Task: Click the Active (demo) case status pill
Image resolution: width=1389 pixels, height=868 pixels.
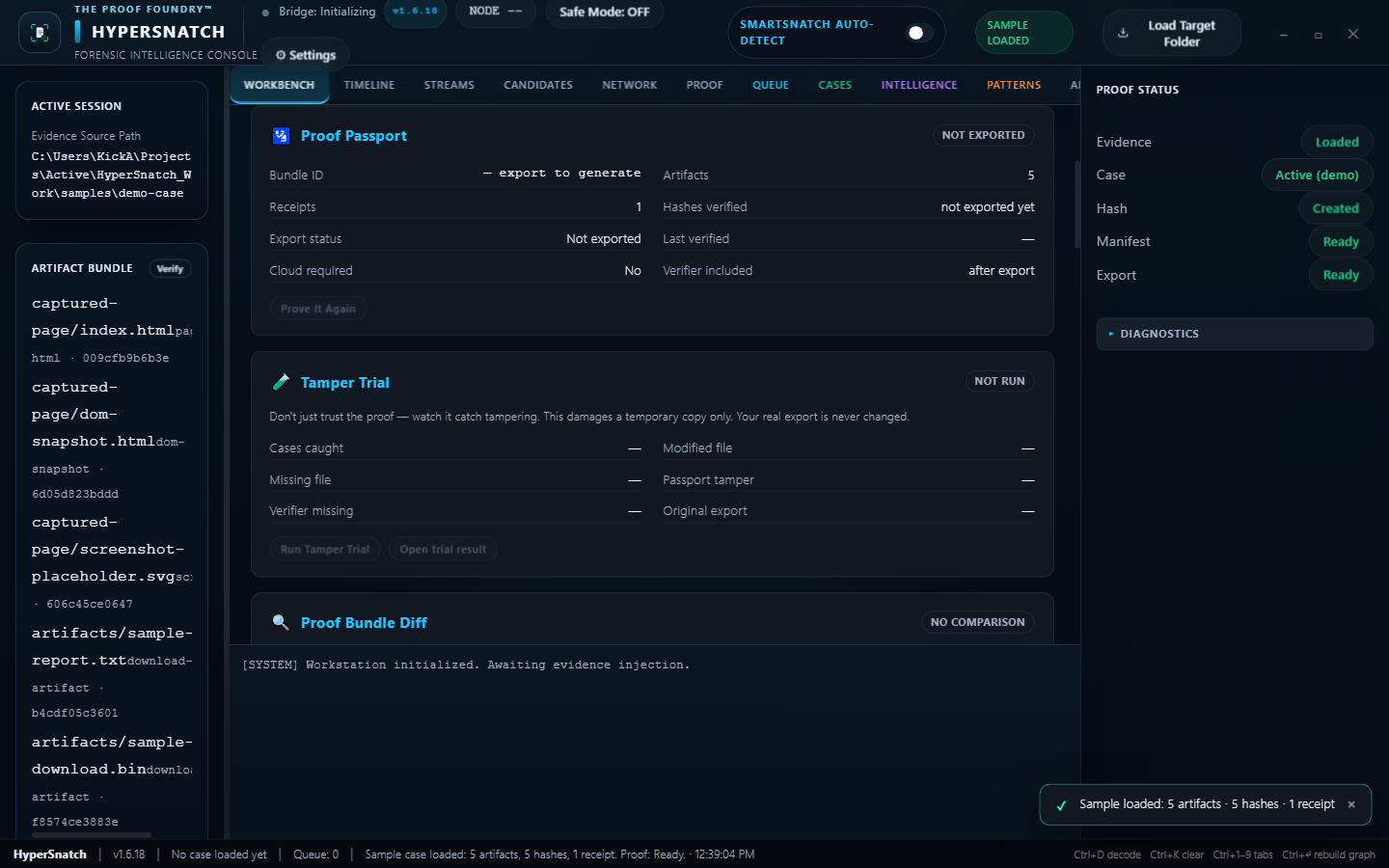Action: (x=1317, y=176)
